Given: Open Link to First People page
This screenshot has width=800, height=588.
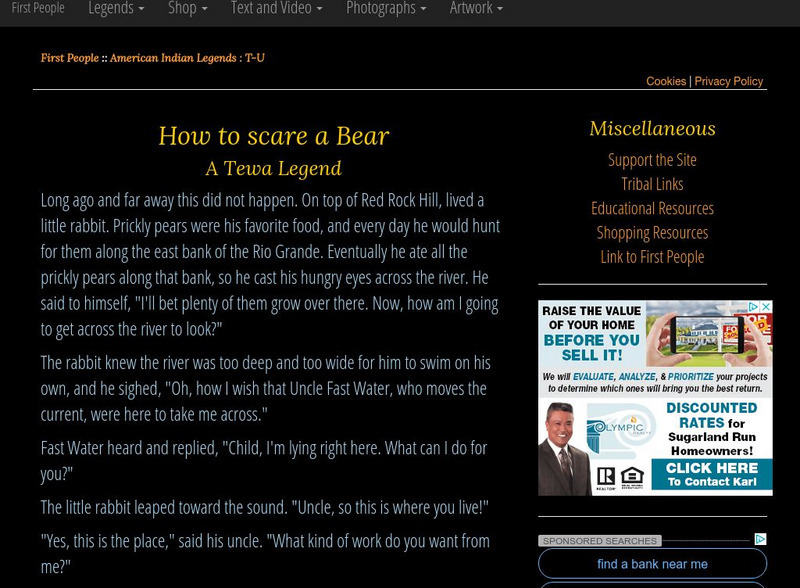Looking at the screenshot, I should tap(652, 257).
